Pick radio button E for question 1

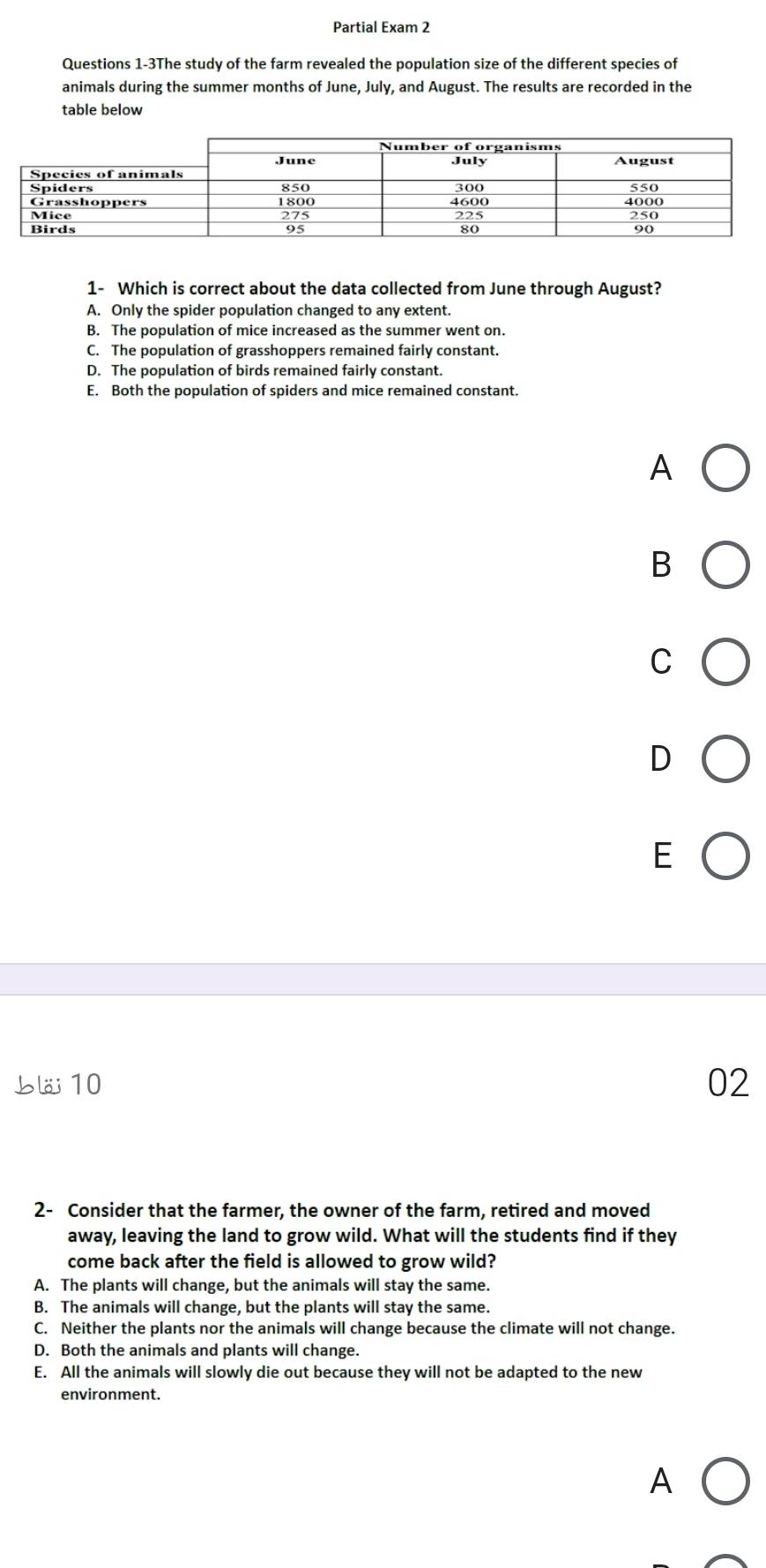(x=726, y=857)
